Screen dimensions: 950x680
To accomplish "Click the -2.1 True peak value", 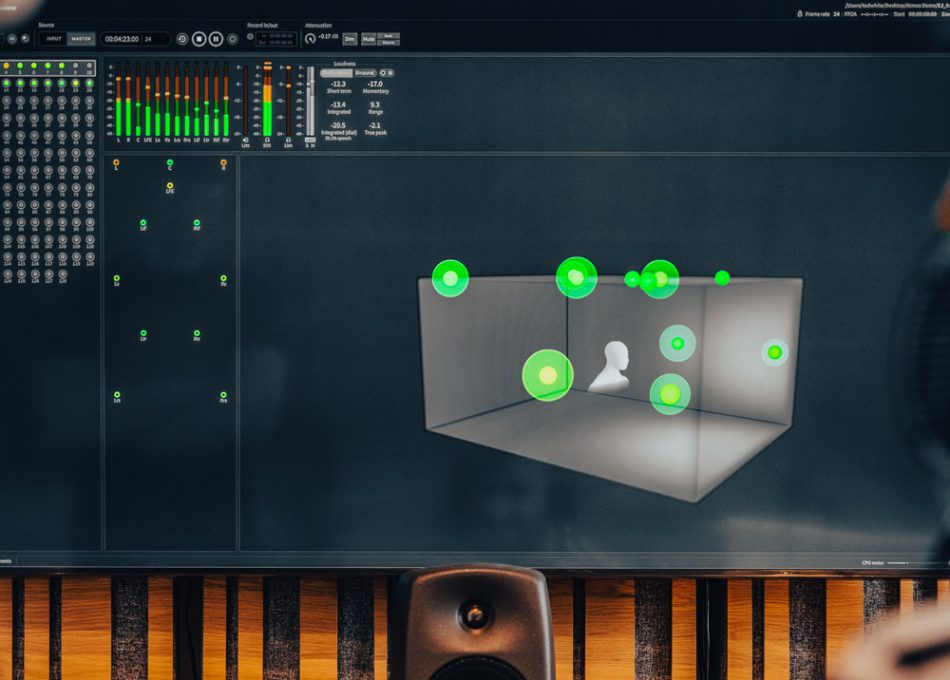I will pos(375,125).
